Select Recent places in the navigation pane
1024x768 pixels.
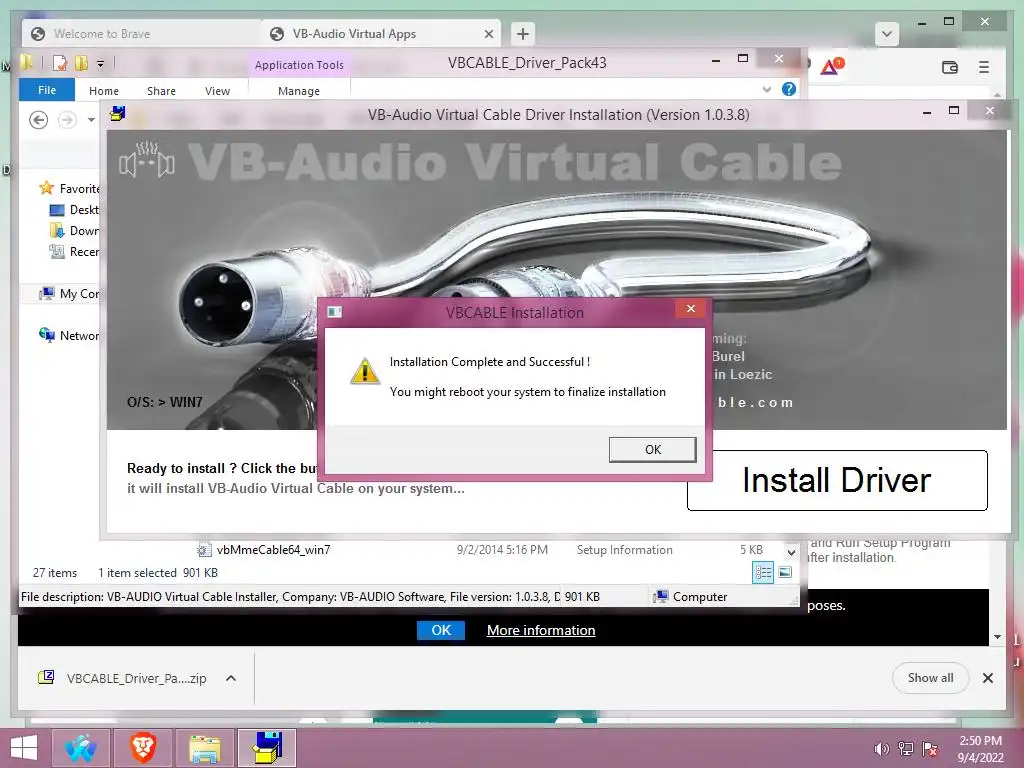point(74,251)
